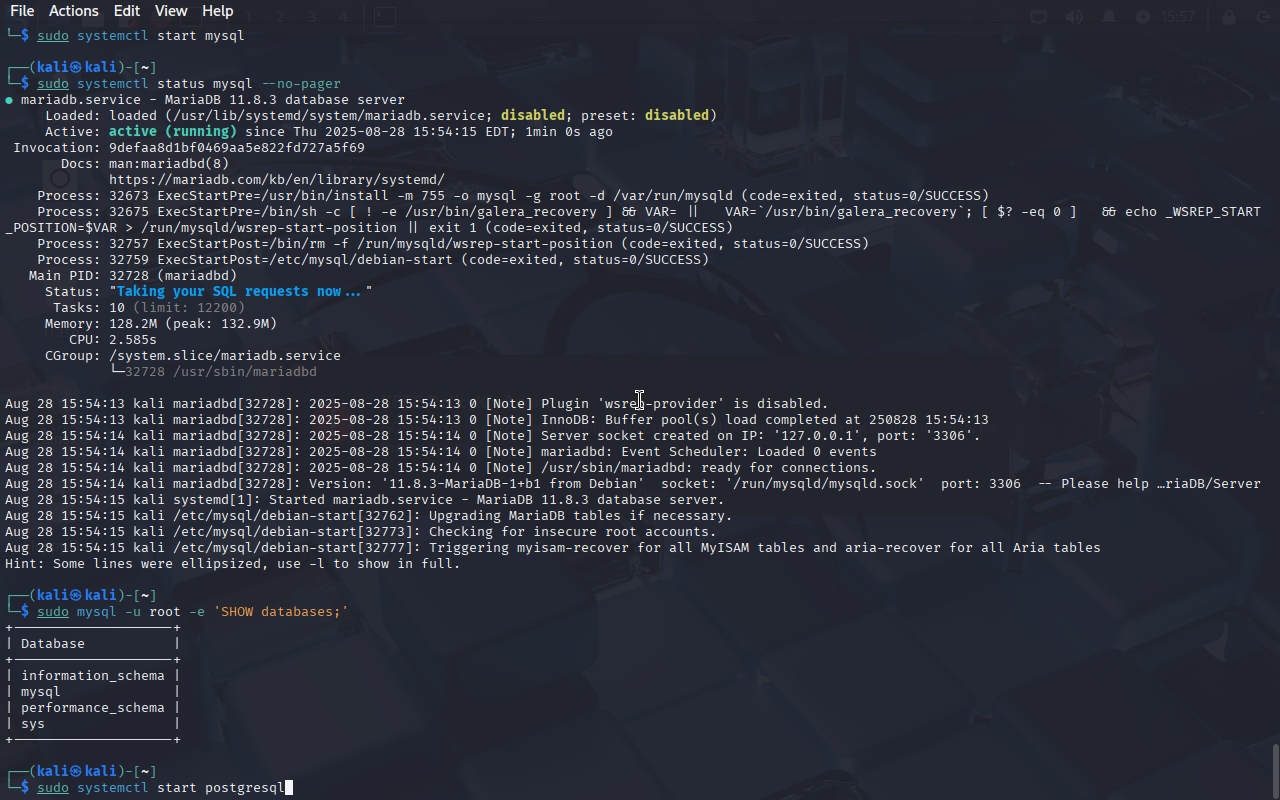
Task: Click the 'active (running)' status text
Action: tap(173, 131)
